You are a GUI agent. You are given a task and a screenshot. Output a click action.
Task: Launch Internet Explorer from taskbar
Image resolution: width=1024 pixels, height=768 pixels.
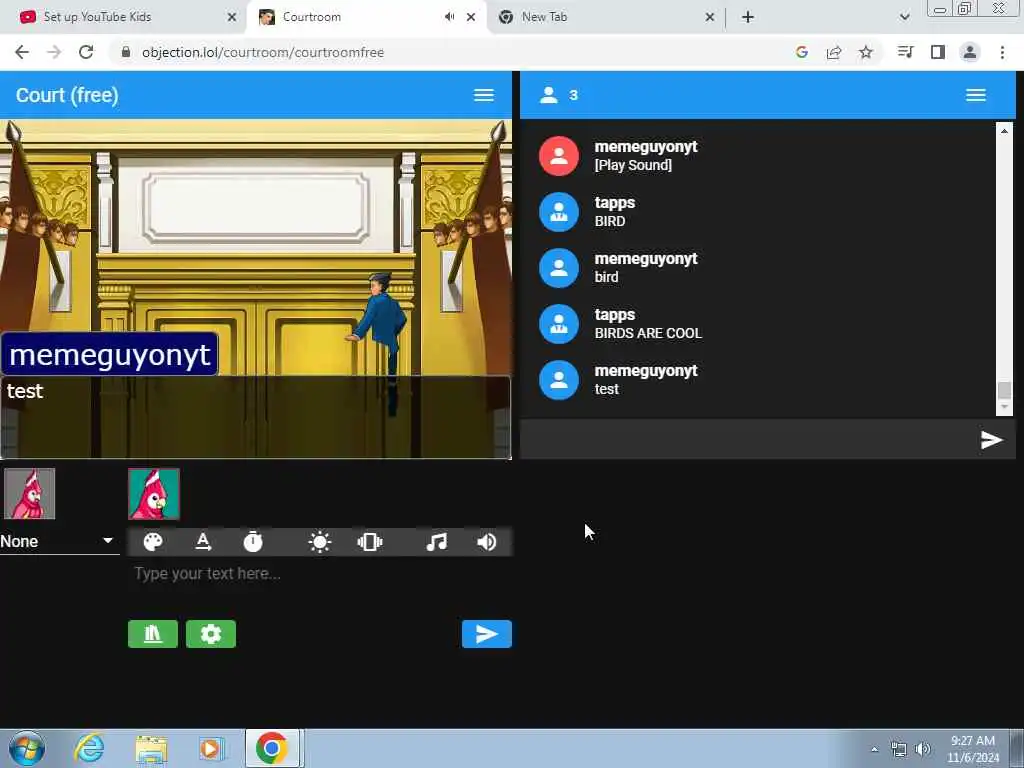[x=89, y=748]
